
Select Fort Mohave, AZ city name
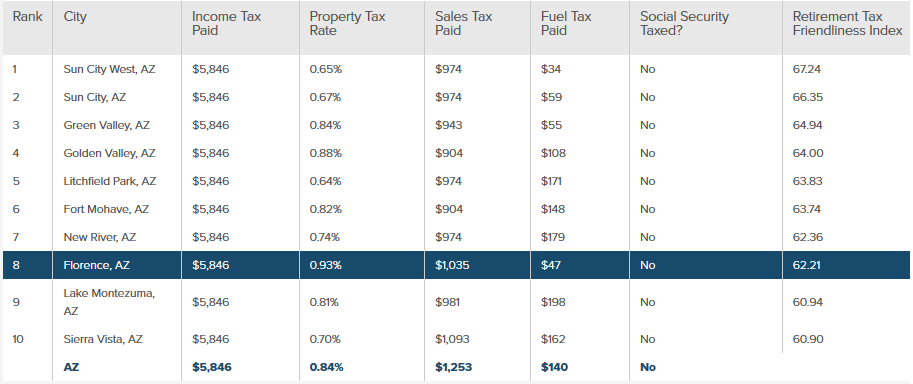pos(106,209)
